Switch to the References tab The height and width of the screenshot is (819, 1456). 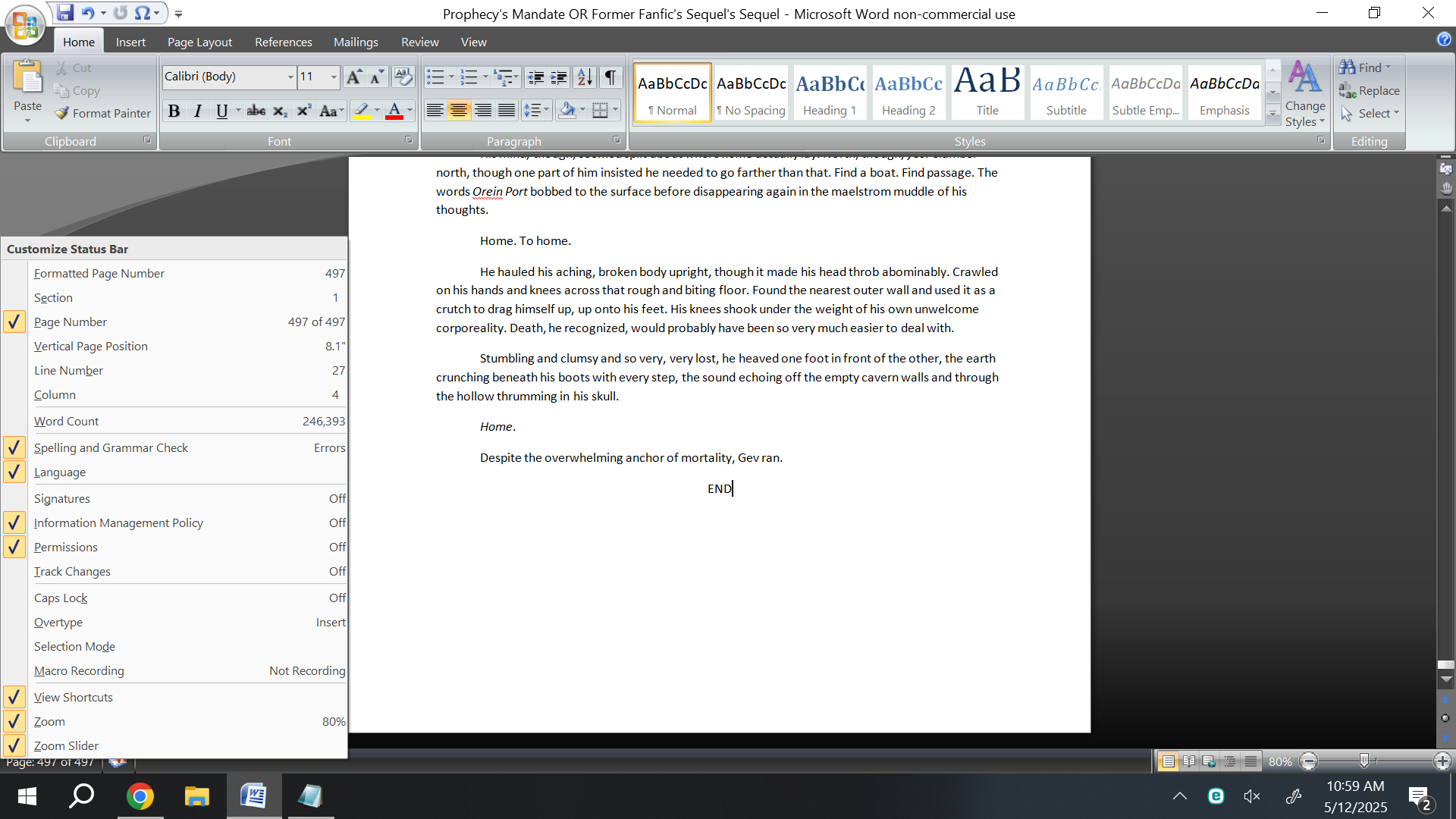pyautogui.click(x=283, y=42)
